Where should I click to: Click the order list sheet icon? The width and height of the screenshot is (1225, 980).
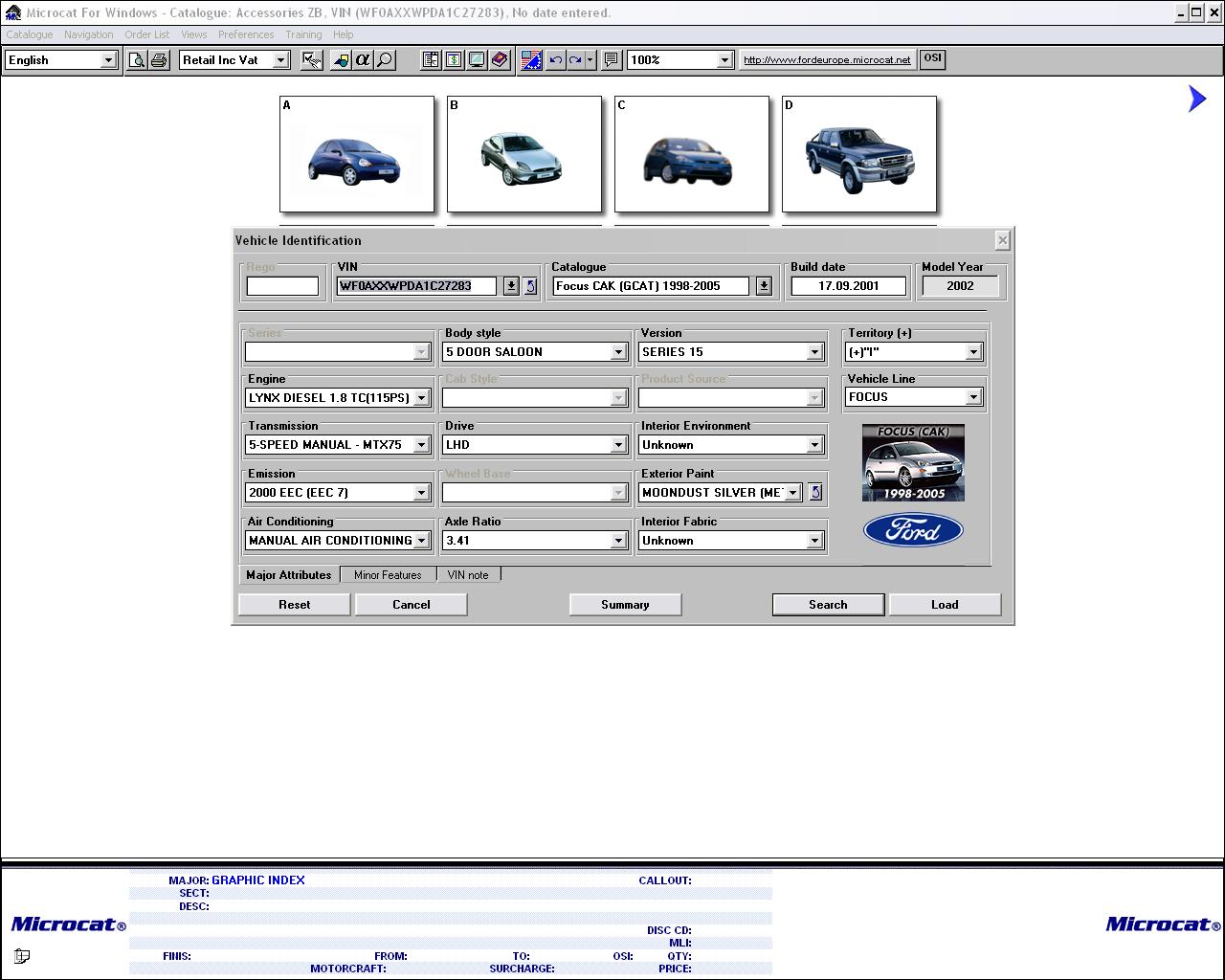432,60
